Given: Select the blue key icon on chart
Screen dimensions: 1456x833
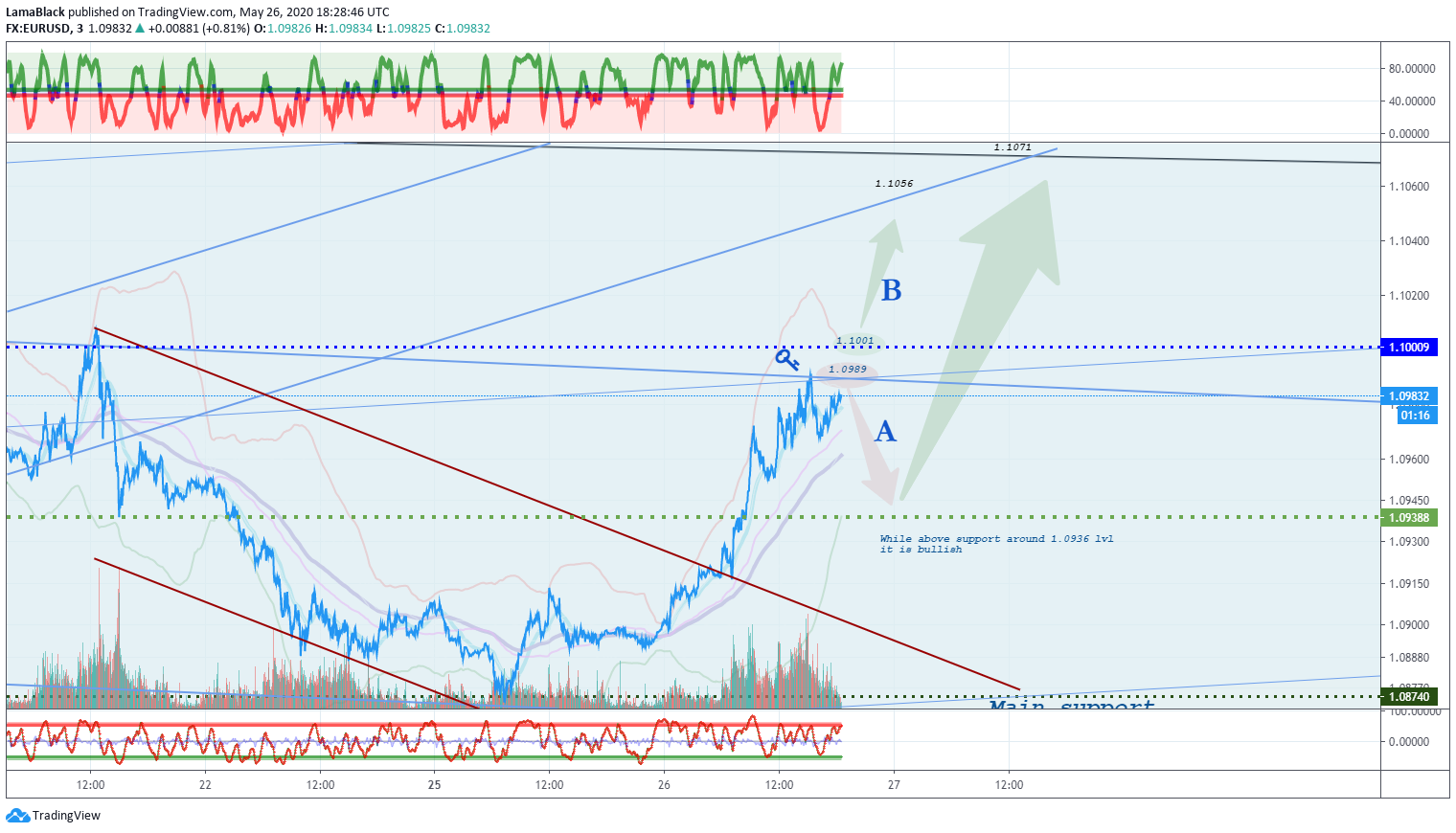Looking at the screenshot, I should tap(786, 360).
